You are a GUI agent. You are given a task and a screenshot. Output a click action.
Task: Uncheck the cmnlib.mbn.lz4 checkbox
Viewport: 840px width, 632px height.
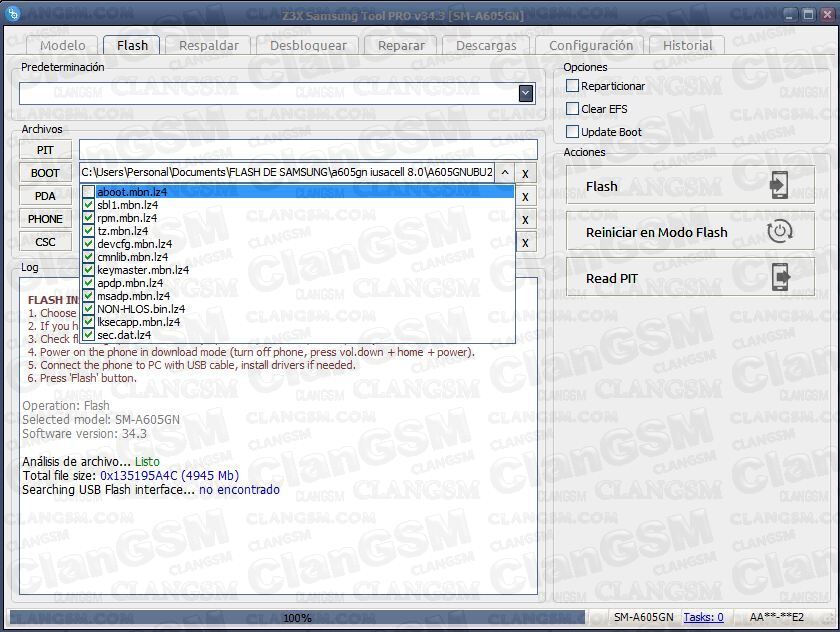(89, 257)
